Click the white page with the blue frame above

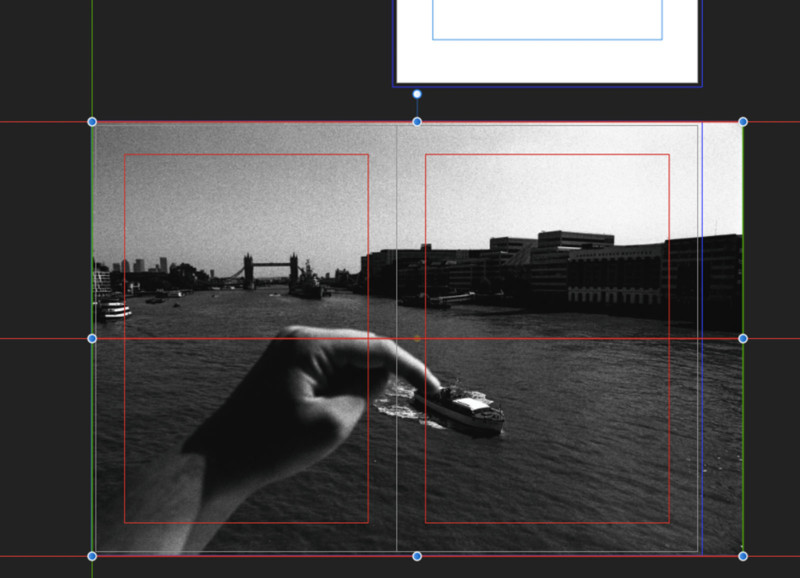click(547, 42)
